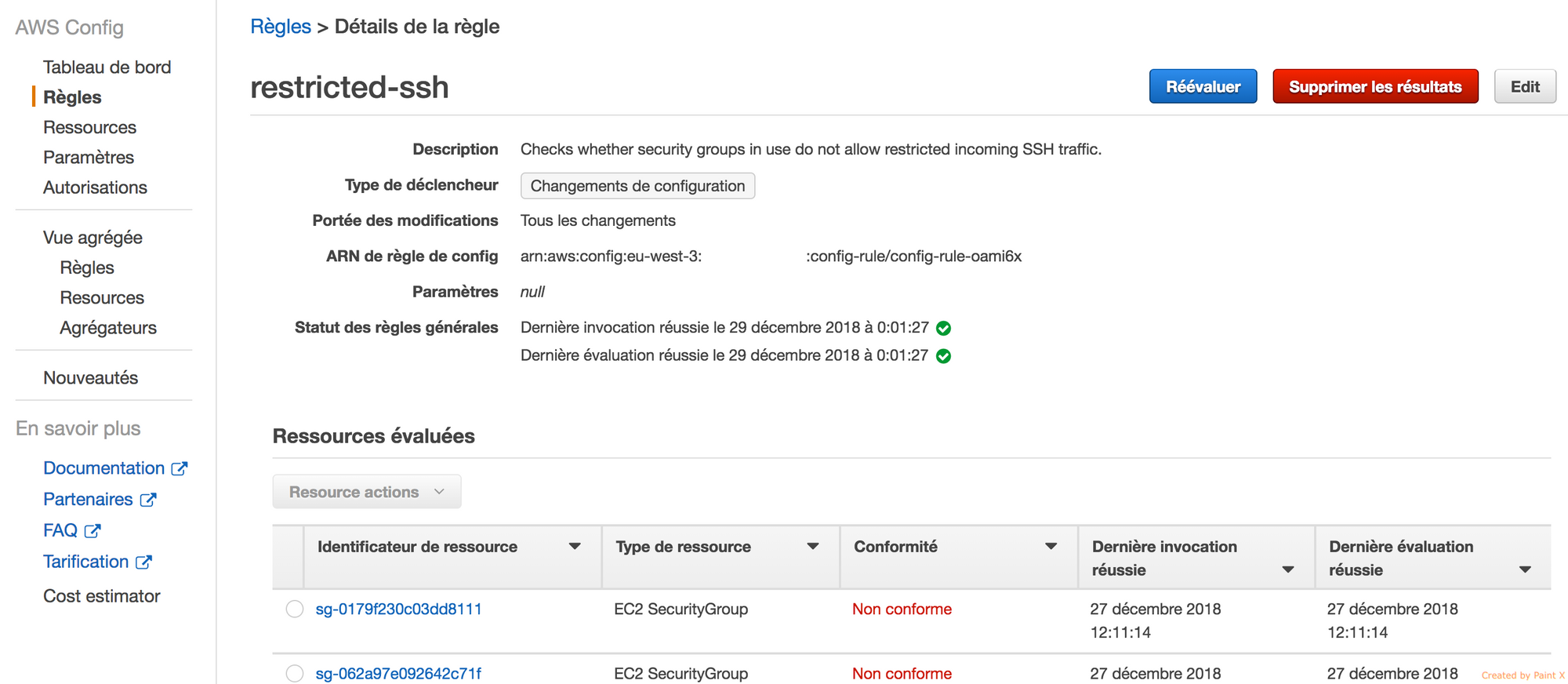
Task: Select Règles in the main sidebar
Action: 72,97
